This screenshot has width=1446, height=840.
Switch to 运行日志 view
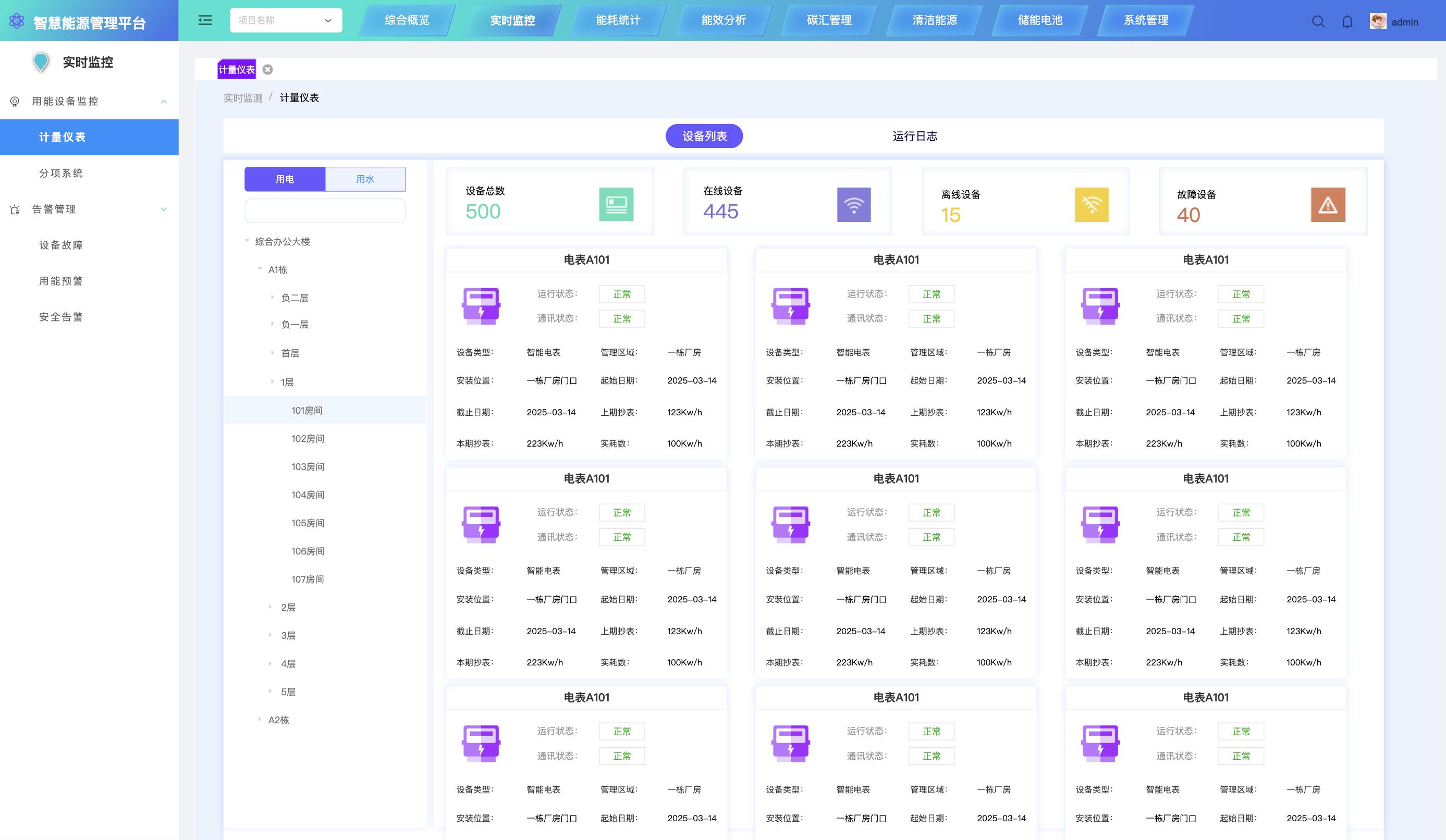click(915, 136)
